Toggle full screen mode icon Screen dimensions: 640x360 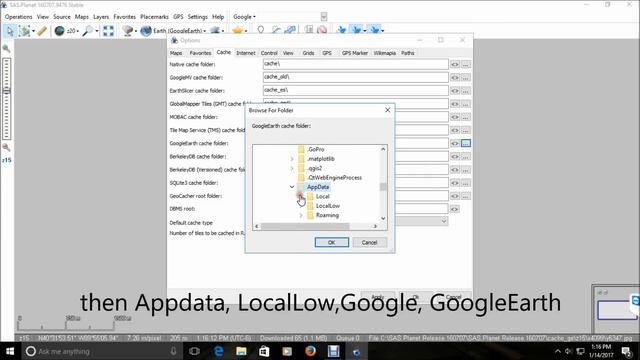(108, 31)
